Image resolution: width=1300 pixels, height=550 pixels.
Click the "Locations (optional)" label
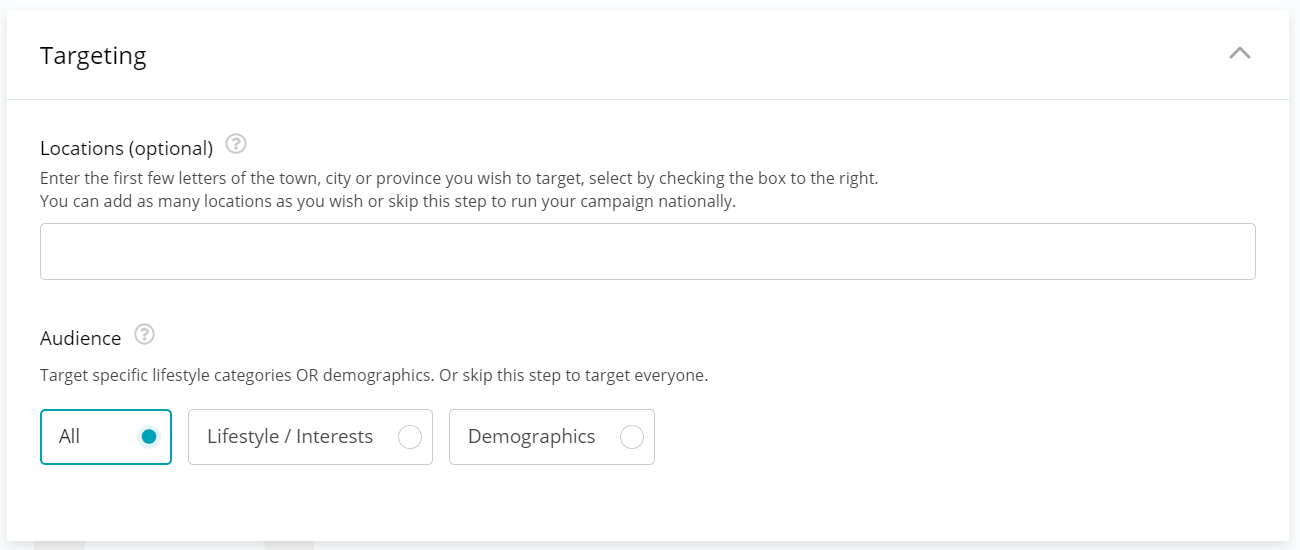pyautogui.click(x=126, y=148)
